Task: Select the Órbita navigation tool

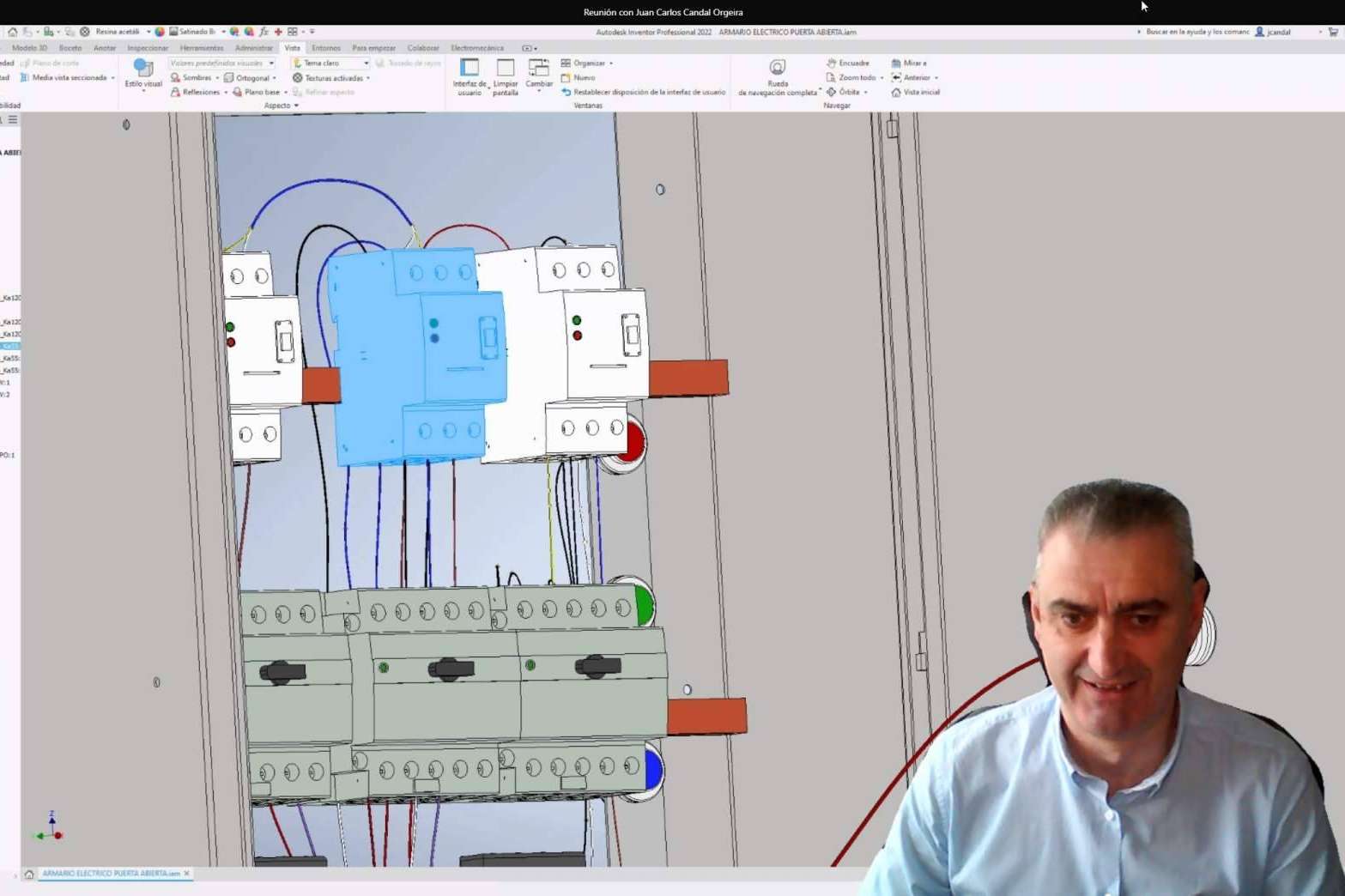Action: click(x=848, y=92)
